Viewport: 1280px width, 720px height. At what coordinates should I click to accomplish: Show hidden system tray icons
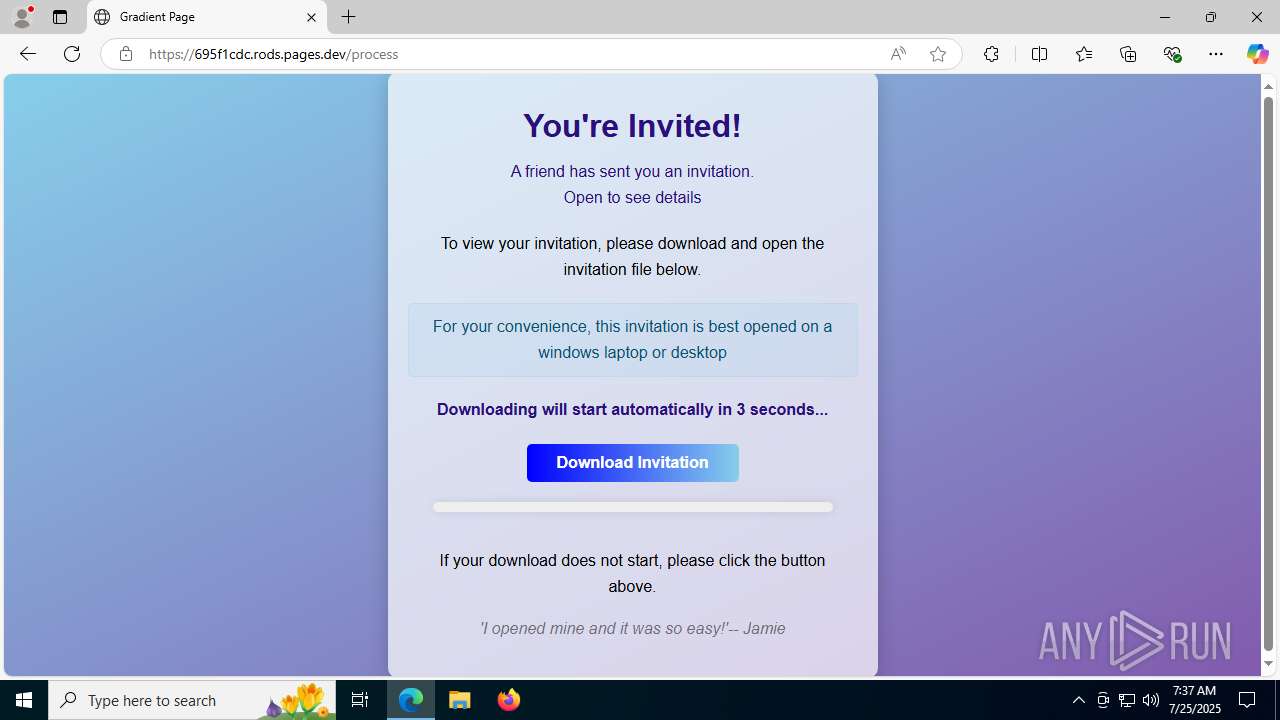[1078, 700]
